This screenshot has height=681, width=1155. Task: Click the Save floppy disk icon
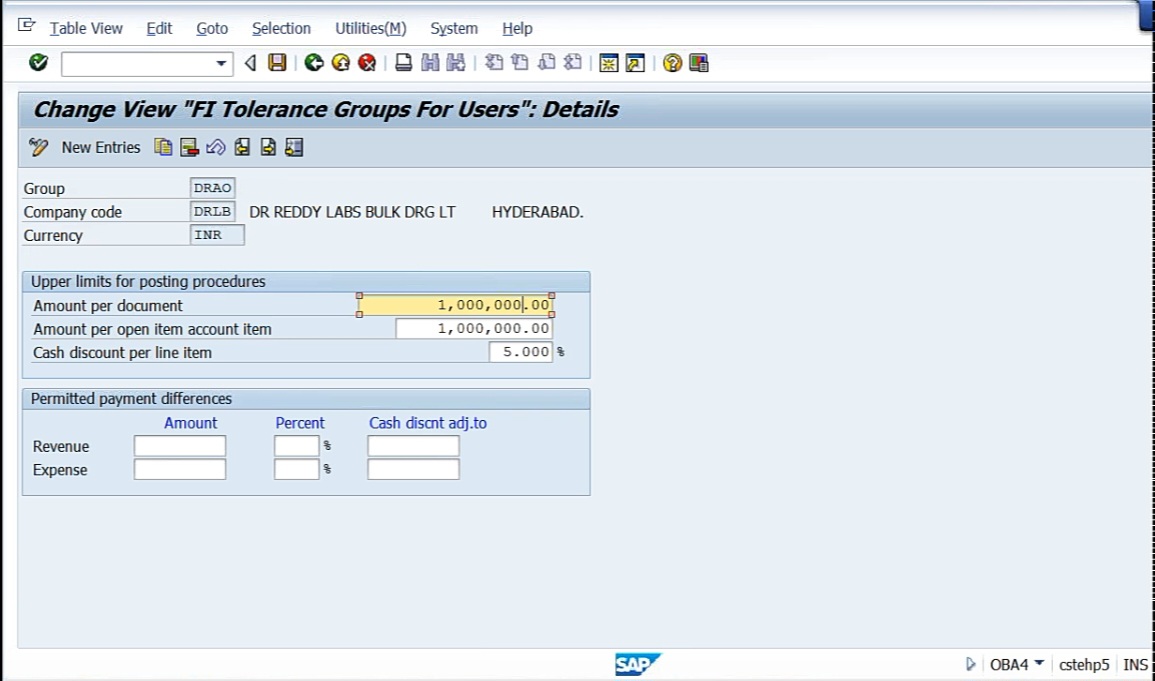pos(277,63)
